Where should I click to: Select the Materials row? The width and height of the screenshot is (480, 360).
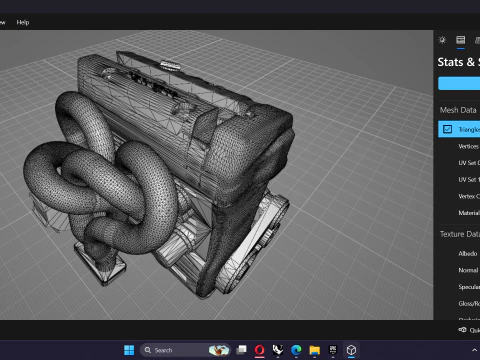click(459, 213)
